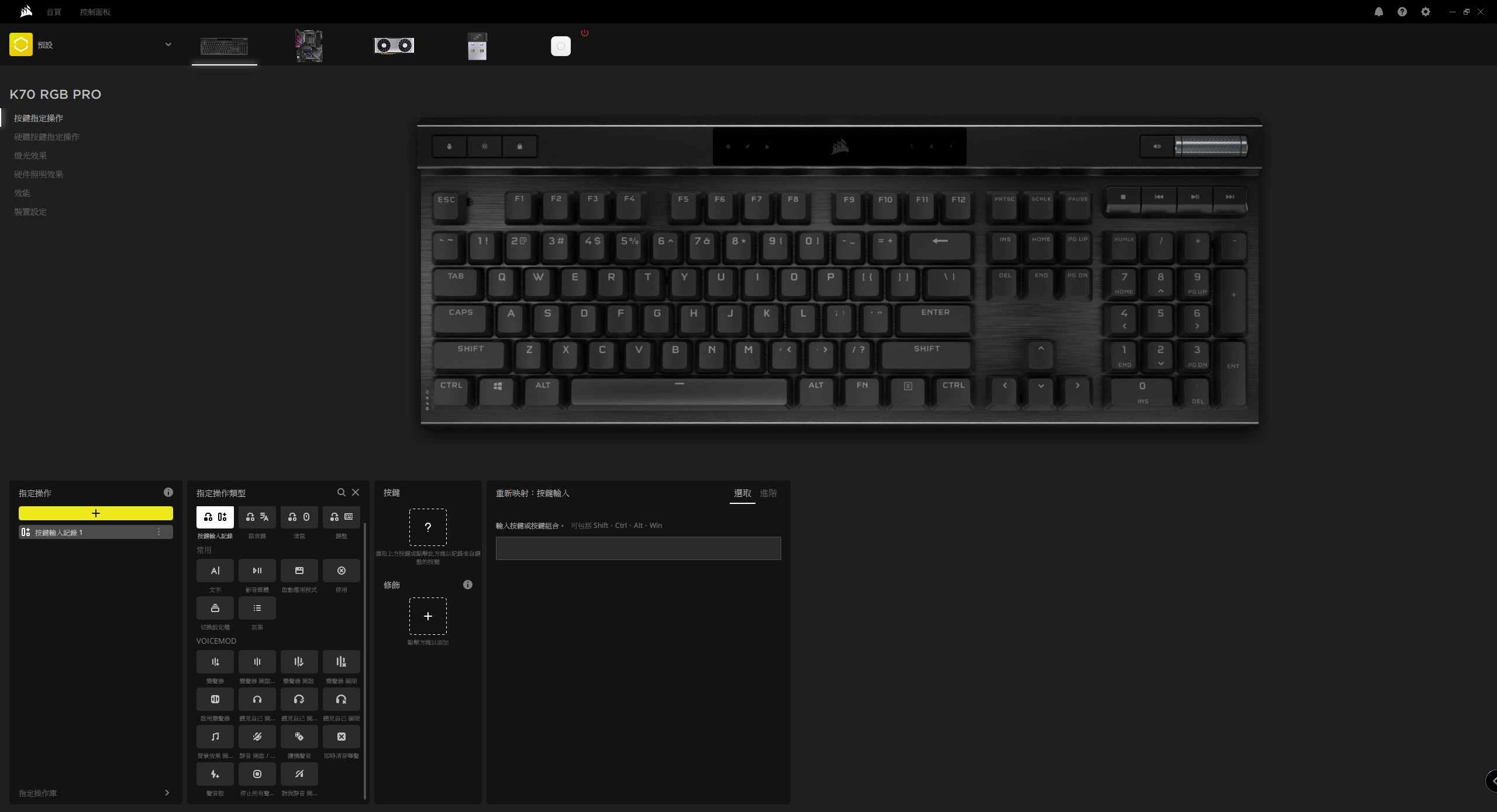
Task: Choose the 巨集 macro action
Action: [x=257, y=608]
